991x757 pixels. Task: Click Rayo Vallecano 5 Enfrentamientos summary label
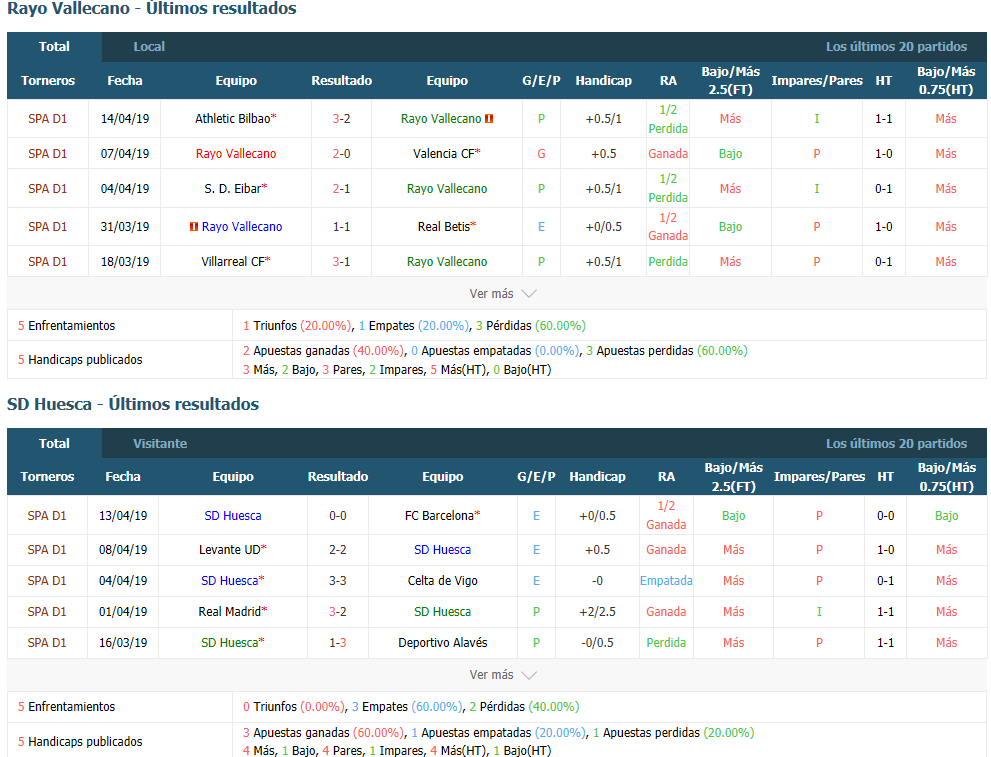(66, 326)
